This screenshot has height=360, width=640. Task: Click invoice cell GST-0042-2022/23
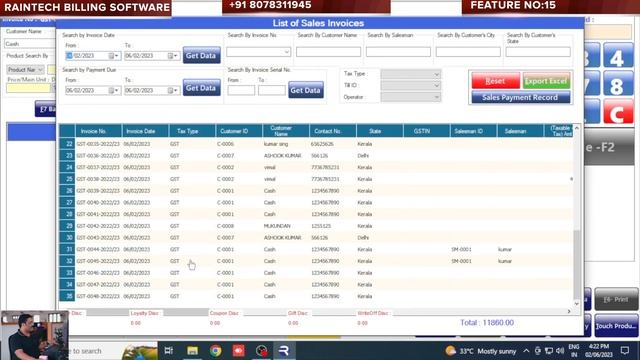(98, 226)
